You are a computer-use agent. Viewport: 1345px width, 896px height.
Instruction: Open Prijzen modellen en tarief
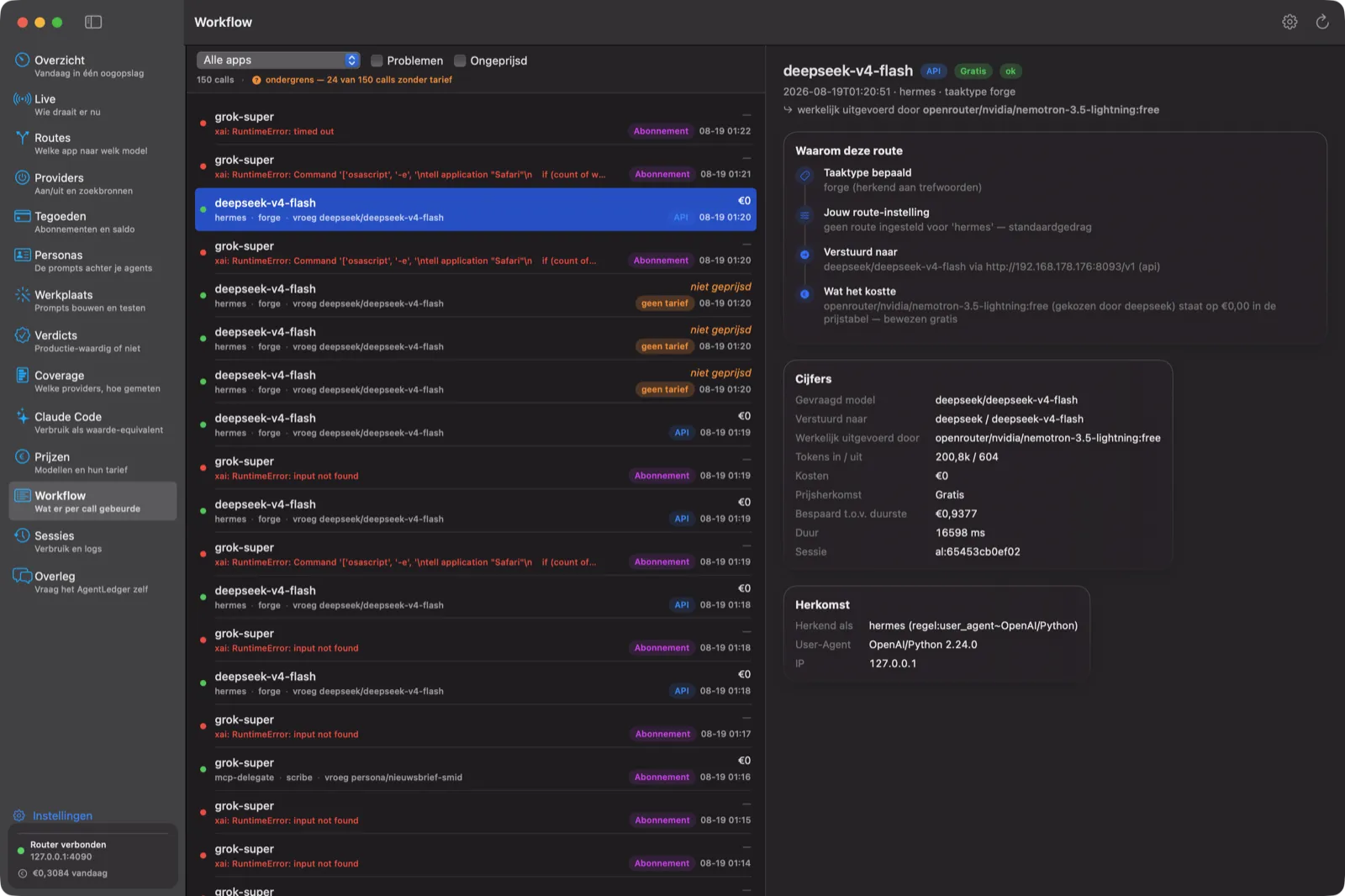coord(92,462)
